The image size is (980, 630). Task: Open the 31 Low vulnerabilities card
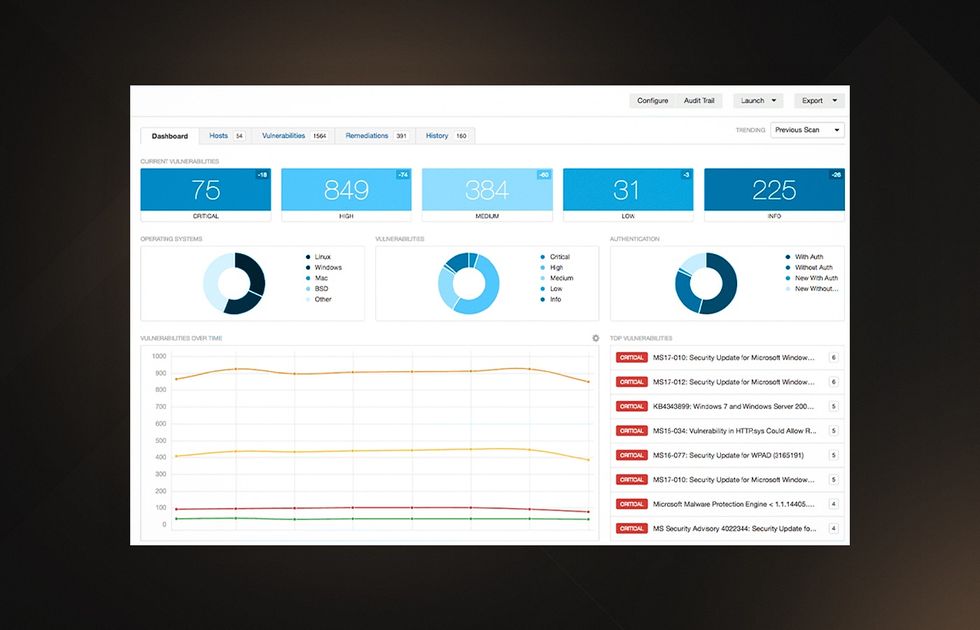628,195
